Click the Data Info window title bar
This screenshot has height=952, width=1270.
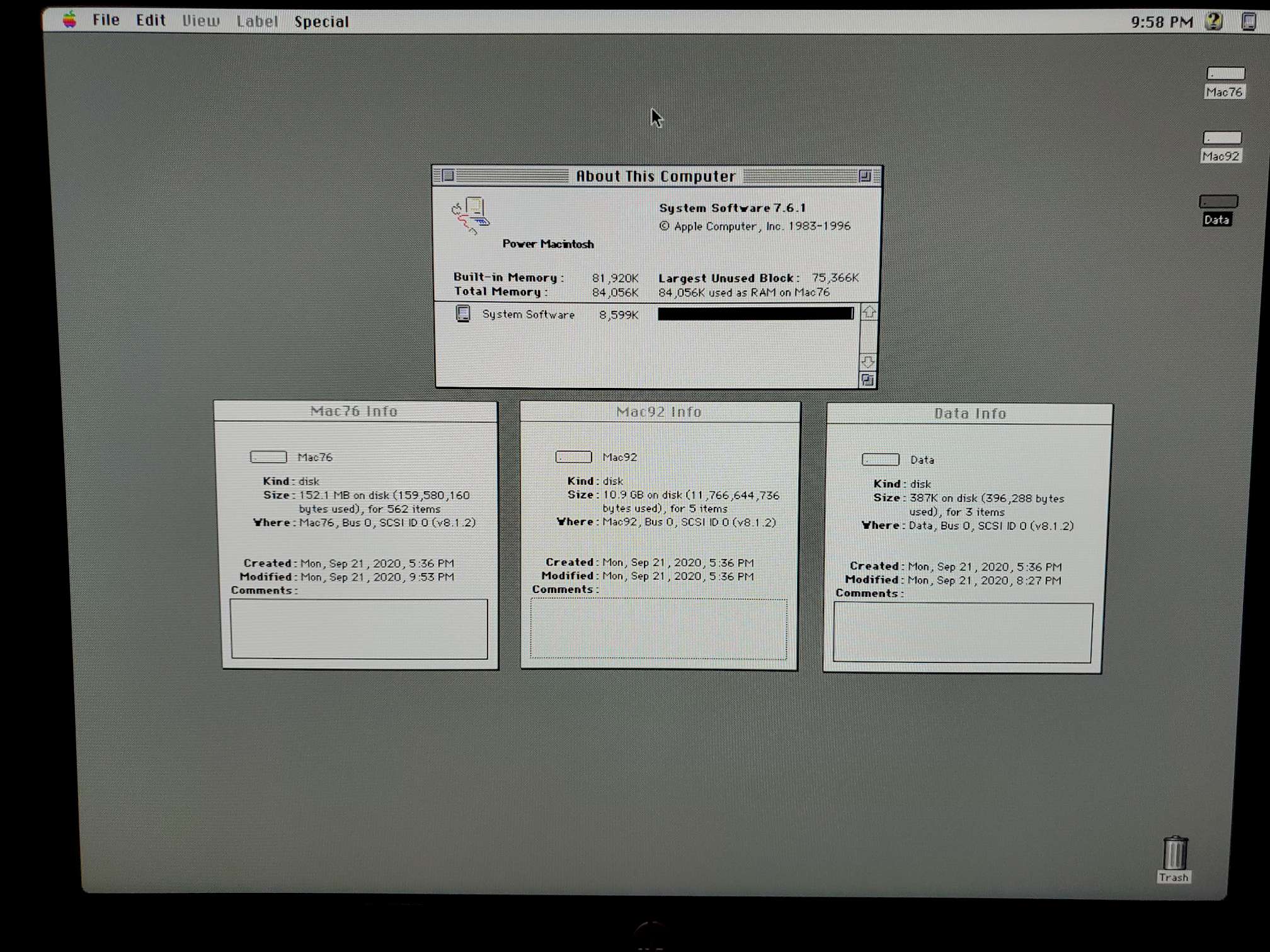pos(970,414)
